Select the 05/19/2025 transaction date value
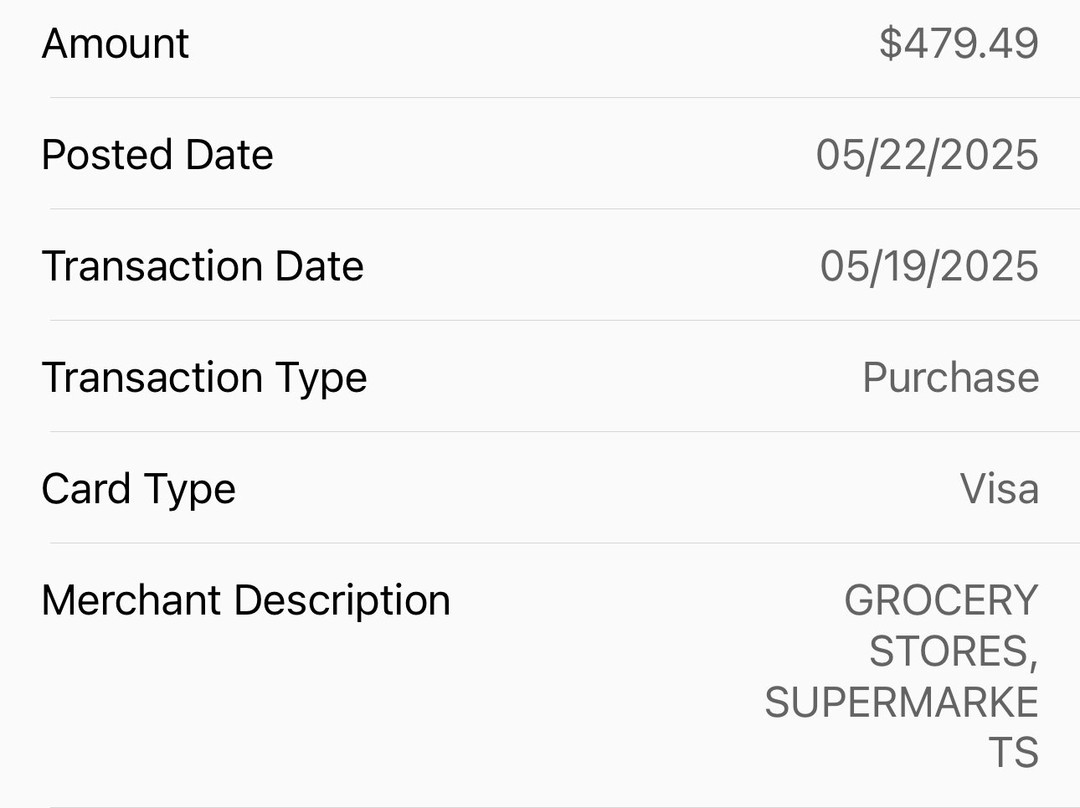The width and height of the screenshot is (1080, 808). pyautogui.click(x=929, y=267)
